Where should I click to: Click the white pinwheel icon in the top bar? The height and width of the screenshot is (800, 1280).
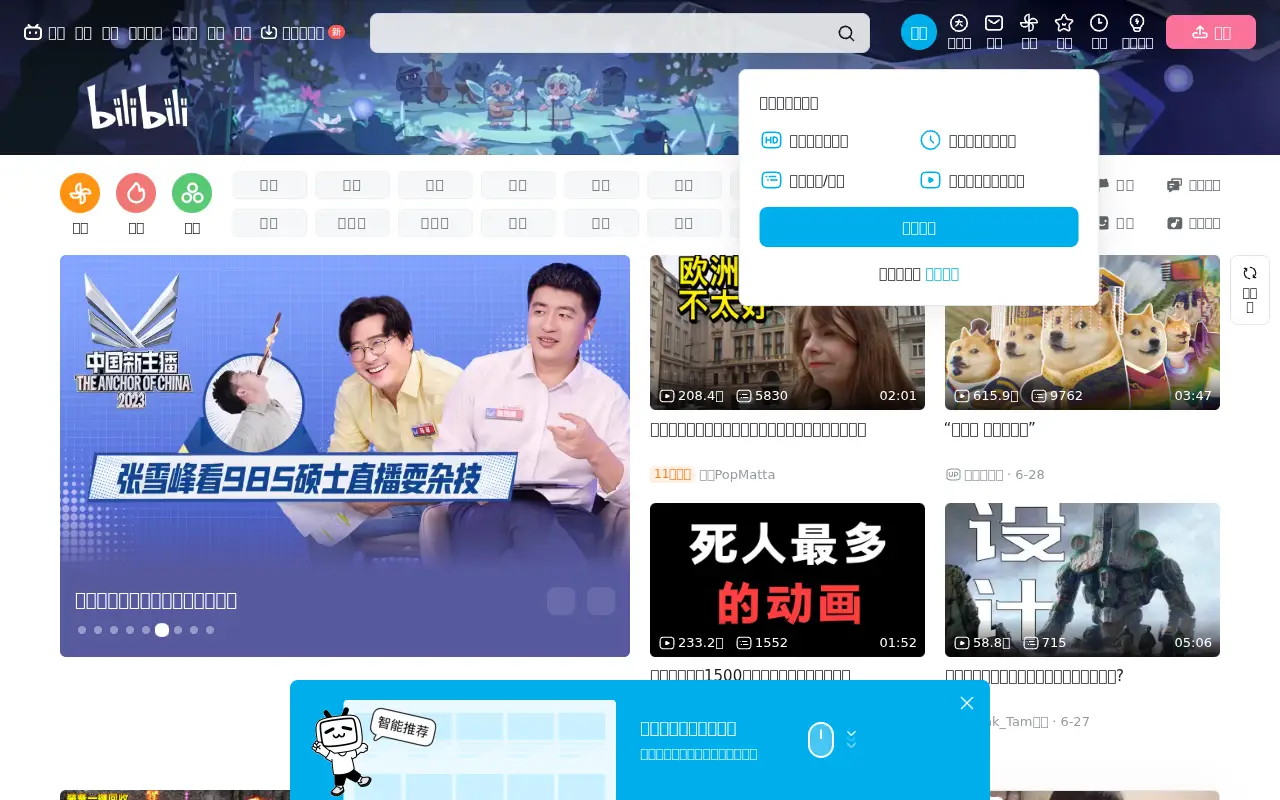click(x=1029, y=23)
